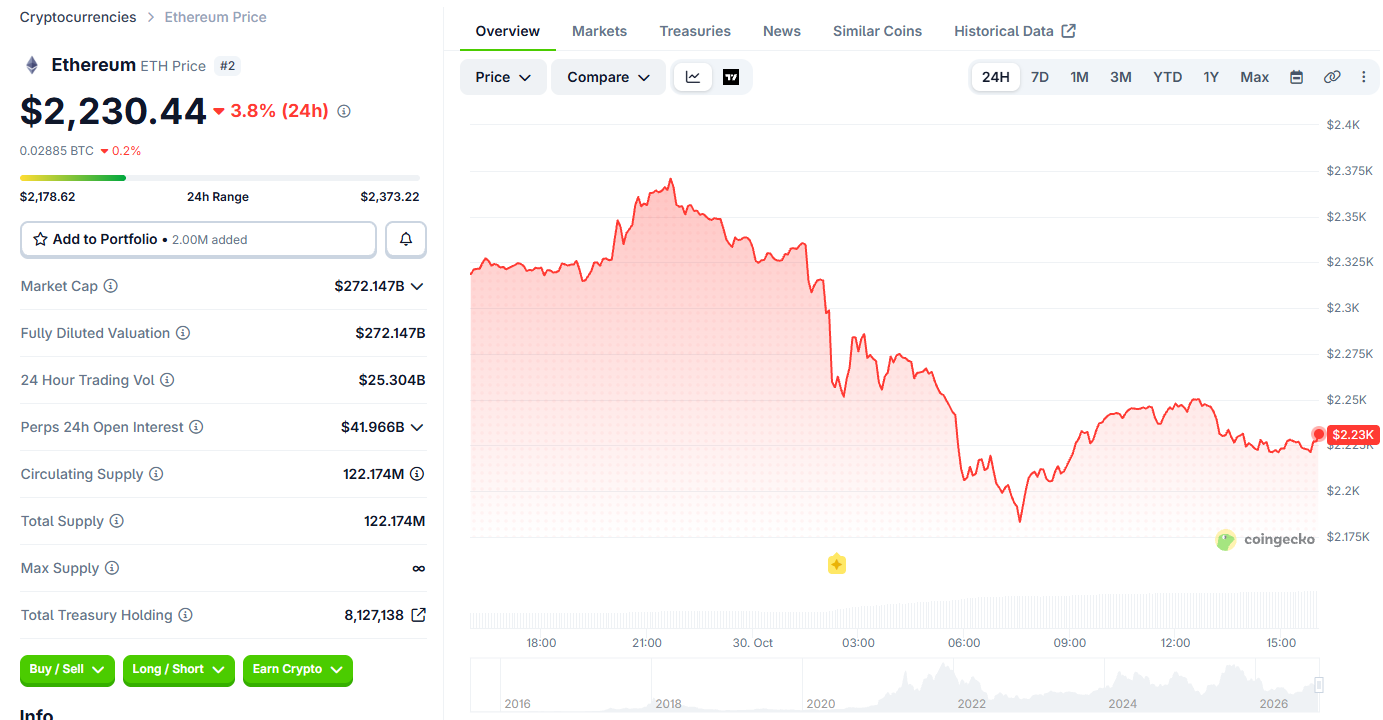
Task: Select the 7D time range
Action: click(1040, 77)
